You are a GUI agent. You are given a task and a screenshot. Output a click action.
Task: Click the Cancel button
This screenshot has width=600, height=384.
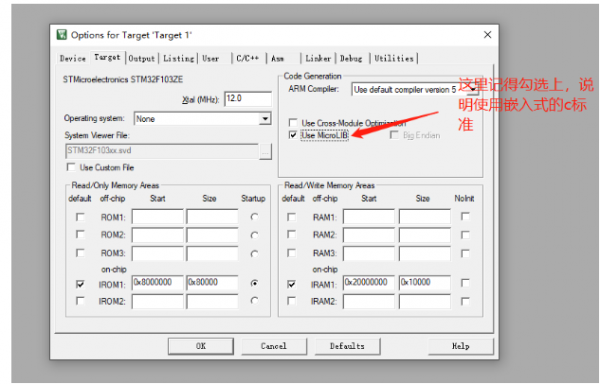point(274,346)
